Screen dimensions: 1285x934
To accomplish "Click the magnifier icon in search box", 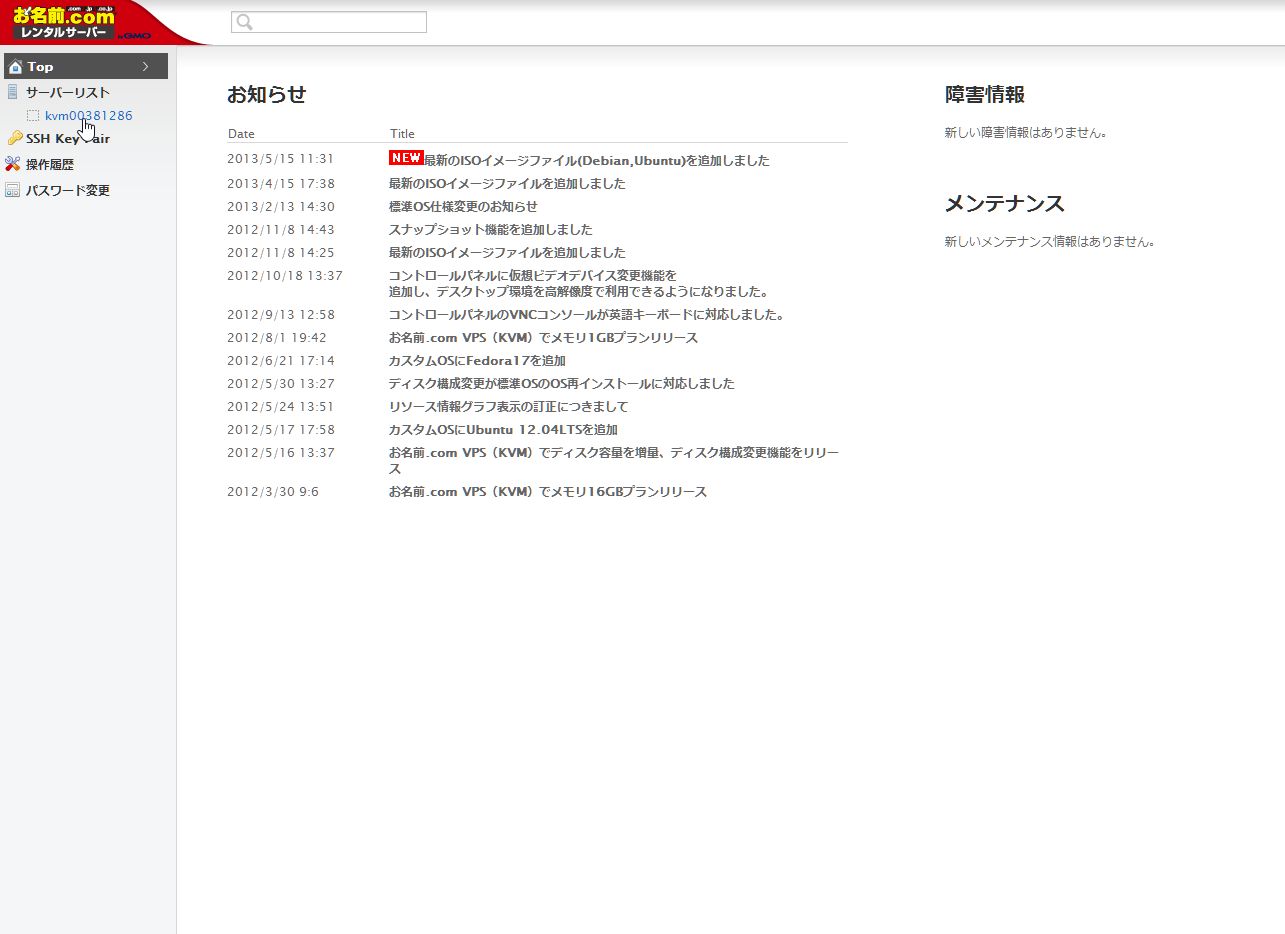I will click(x=244, y=22).
